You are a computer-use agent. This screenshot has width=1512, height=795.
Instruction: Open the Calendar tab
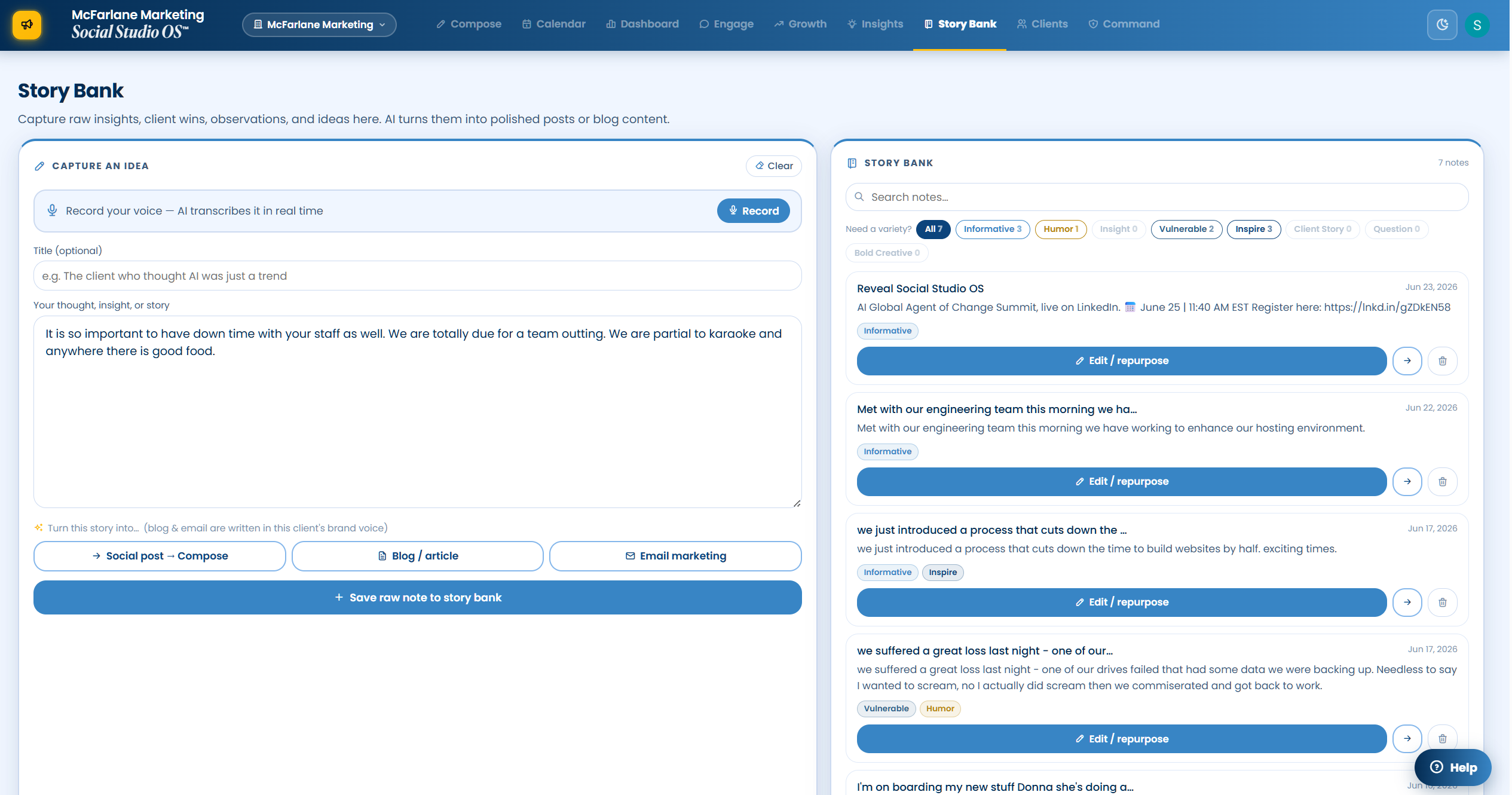(553, 24)
